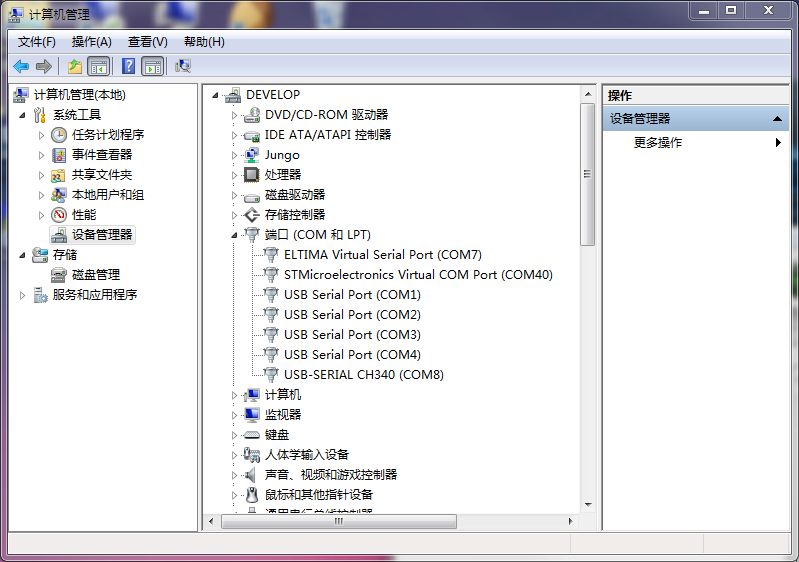Collapse the 系统工具 tree node

click(22, 115)
